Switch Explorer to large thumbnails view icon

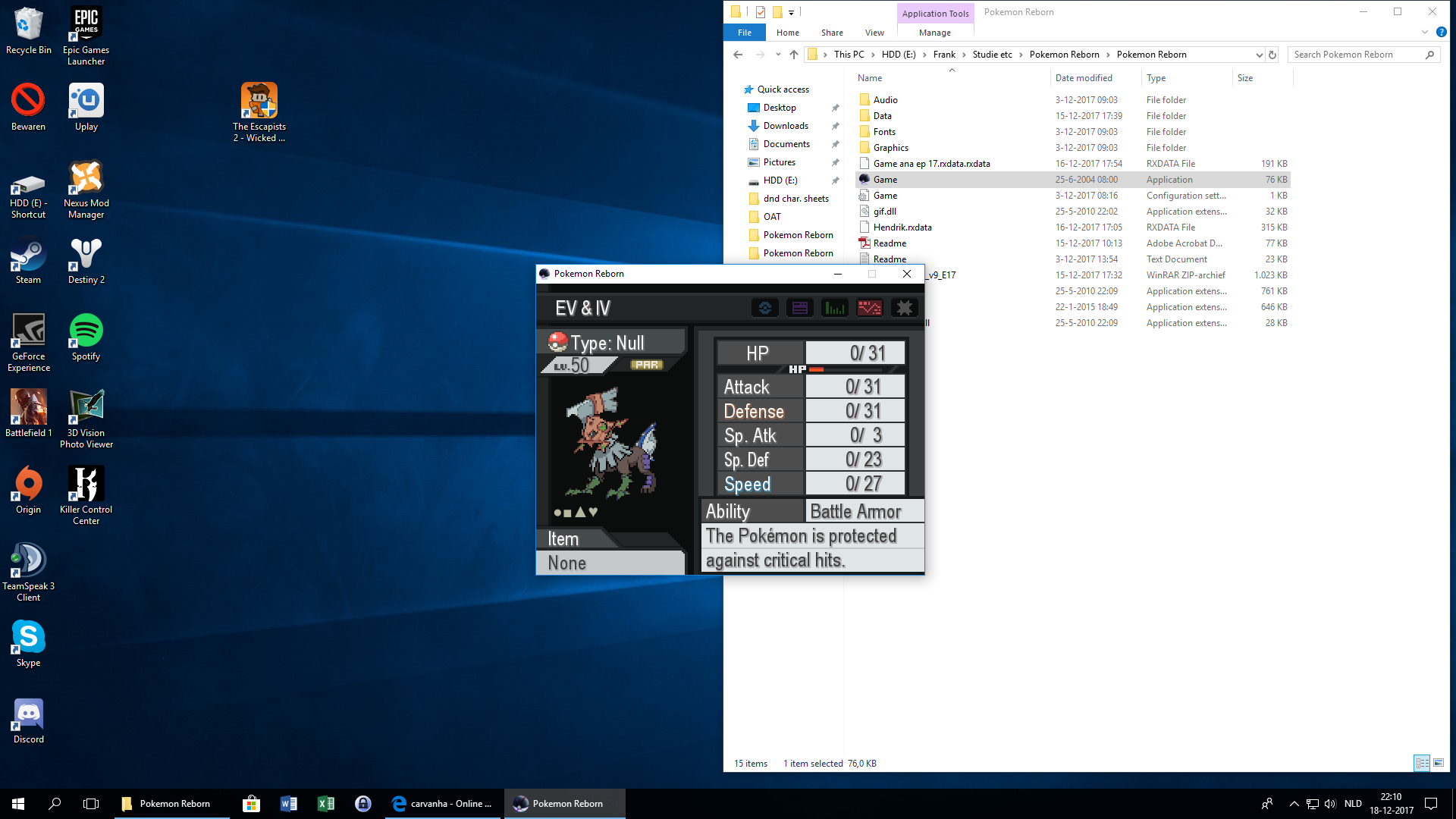[1439, 763]
